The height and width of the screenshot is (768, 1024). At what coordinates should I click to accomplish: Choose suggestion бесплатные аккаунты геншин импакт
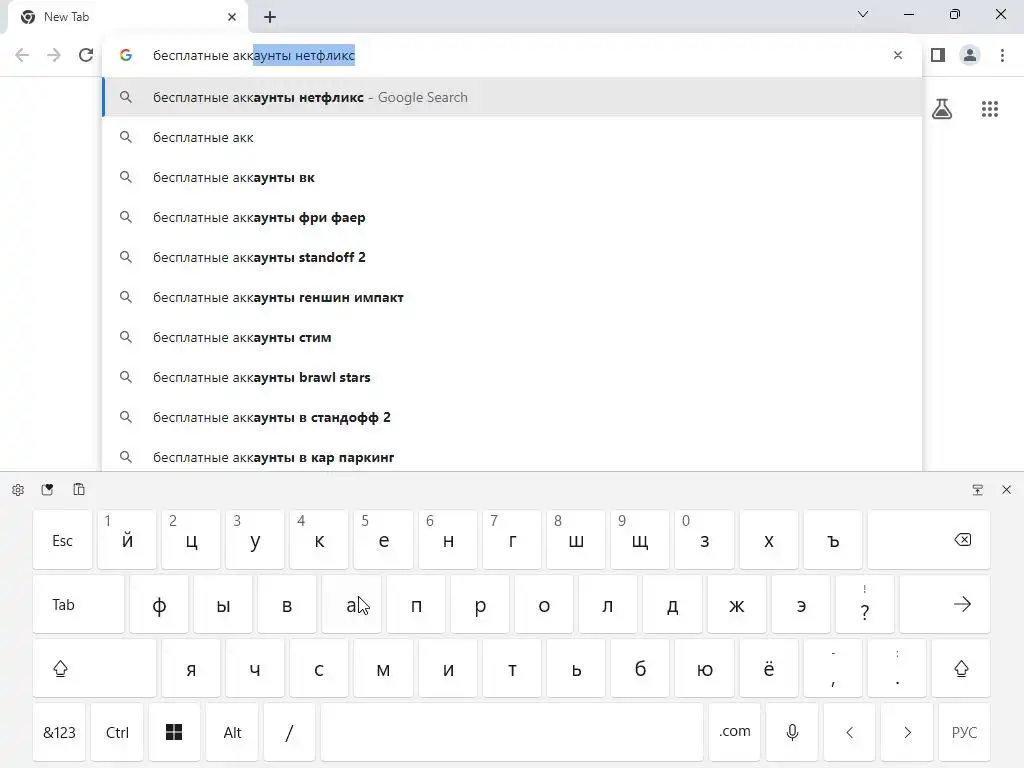[513, 297]
